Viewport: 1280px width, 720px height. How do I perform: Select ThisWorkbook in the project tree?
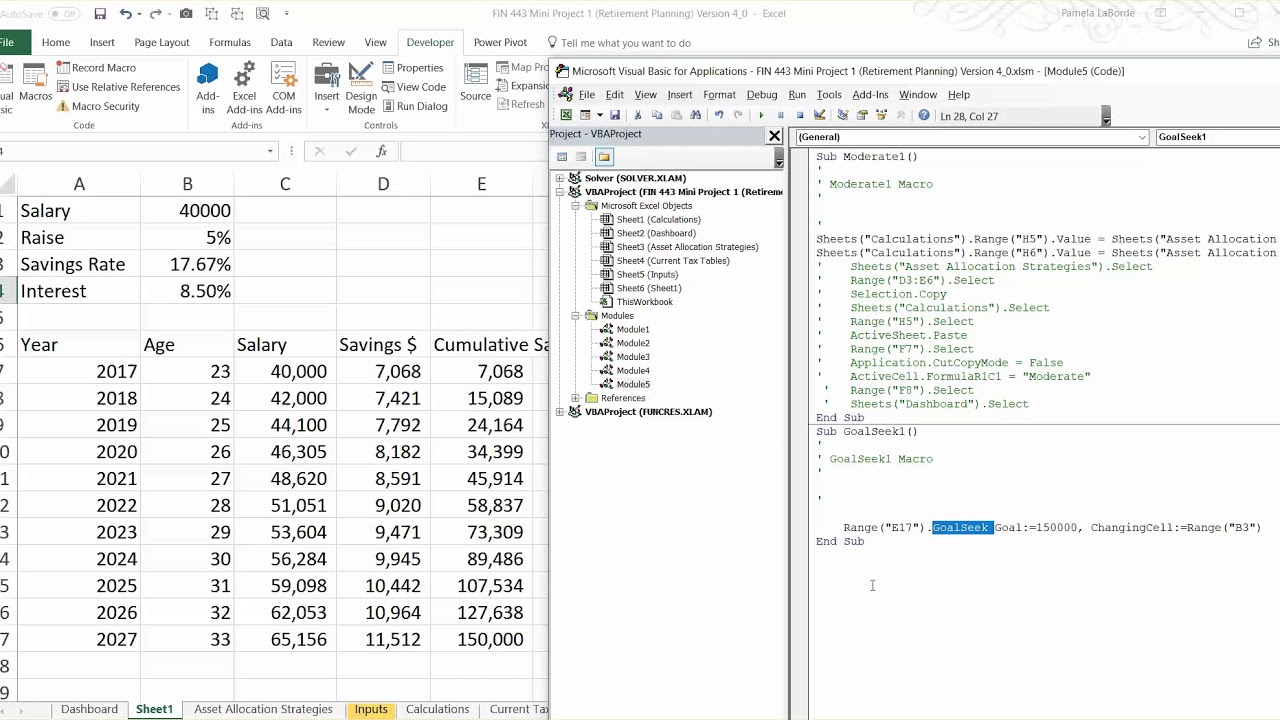point(644,302)
